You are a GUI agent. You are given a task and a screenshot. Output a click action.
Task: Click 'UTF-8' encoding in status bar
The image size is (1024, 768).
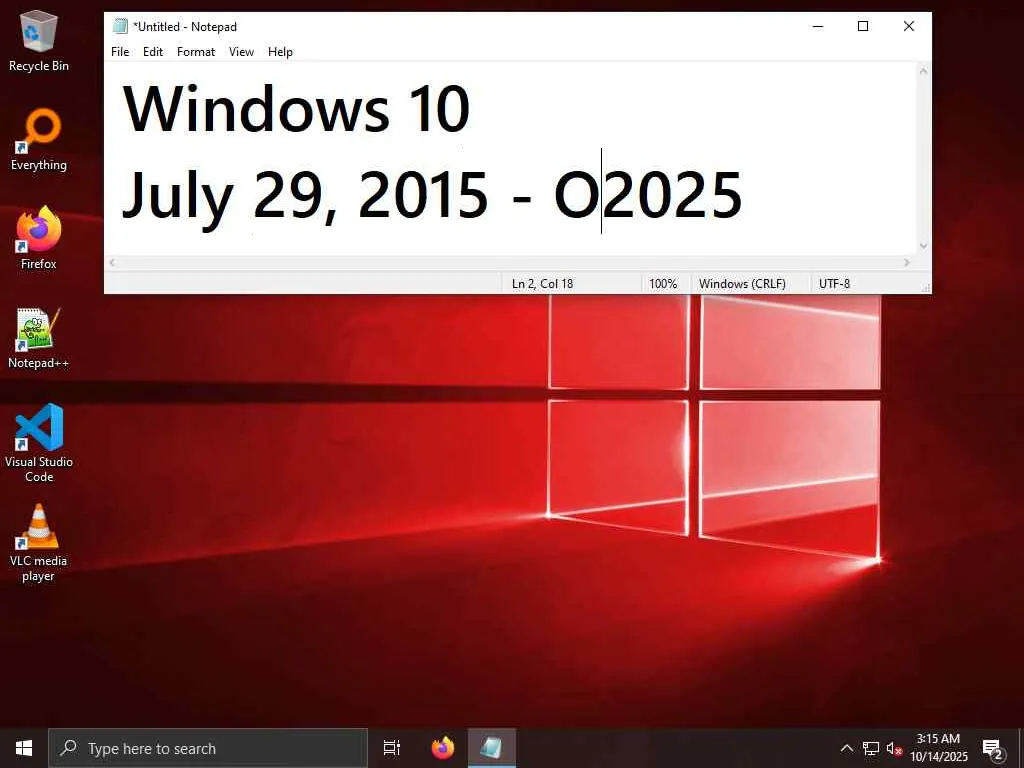click(x=835, y=283)
